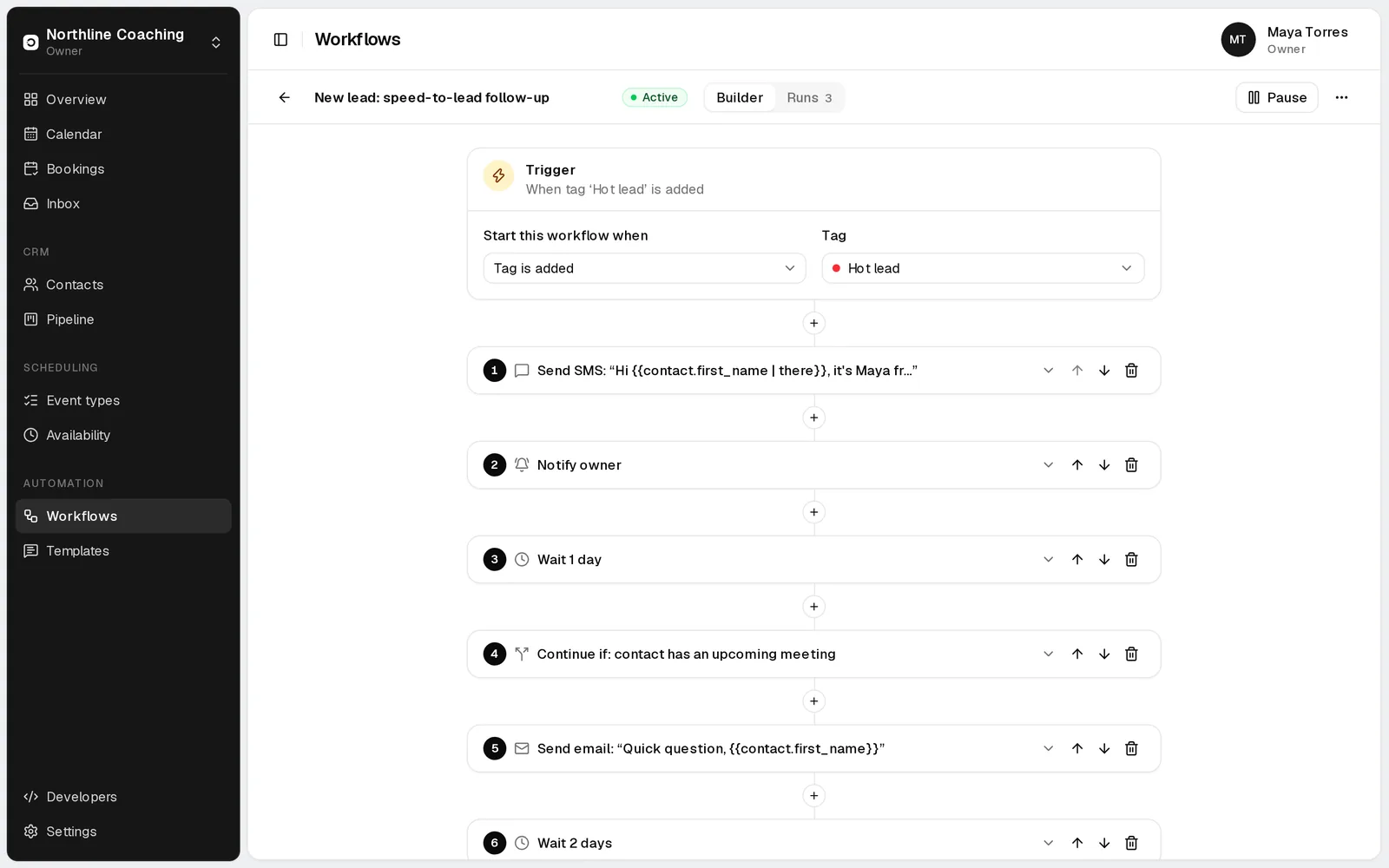The image size is (1389, 868).
Task: Move the Notify owner step down
Action: click(x=1104, y=465)
